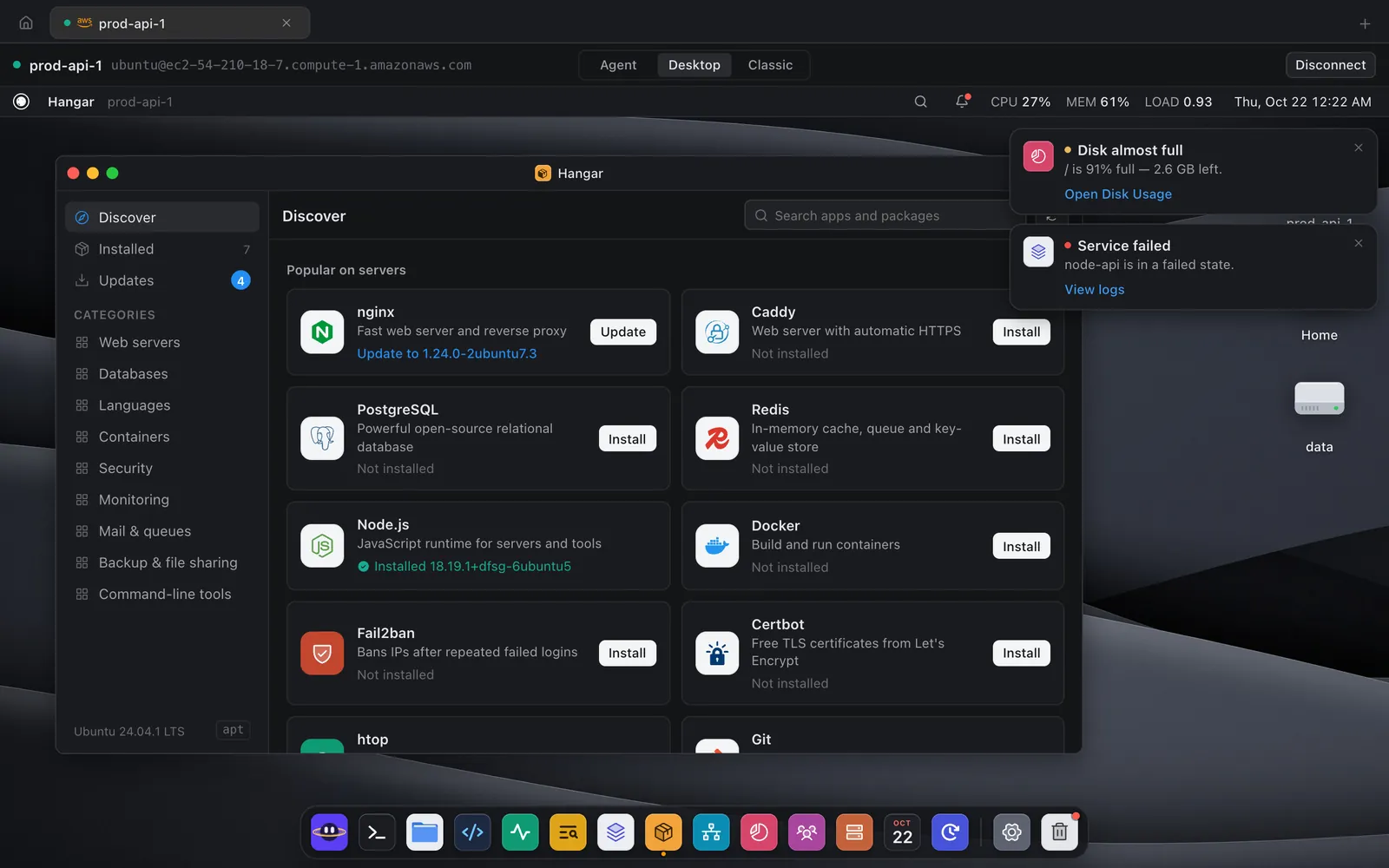This screenshot has height=868, width=1389.
Task: Click the notification bell icon
Action: (x=962, y=102)
